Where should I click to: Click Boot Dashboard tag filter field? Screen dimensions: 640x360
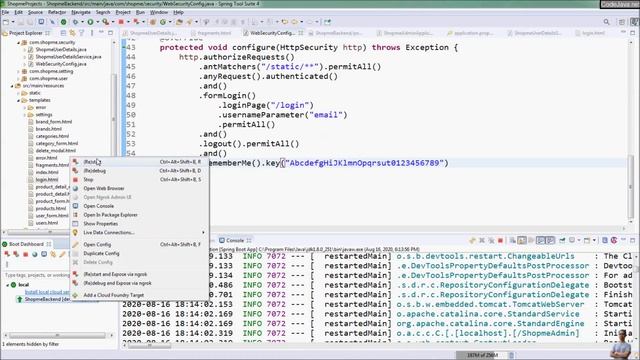37,276
